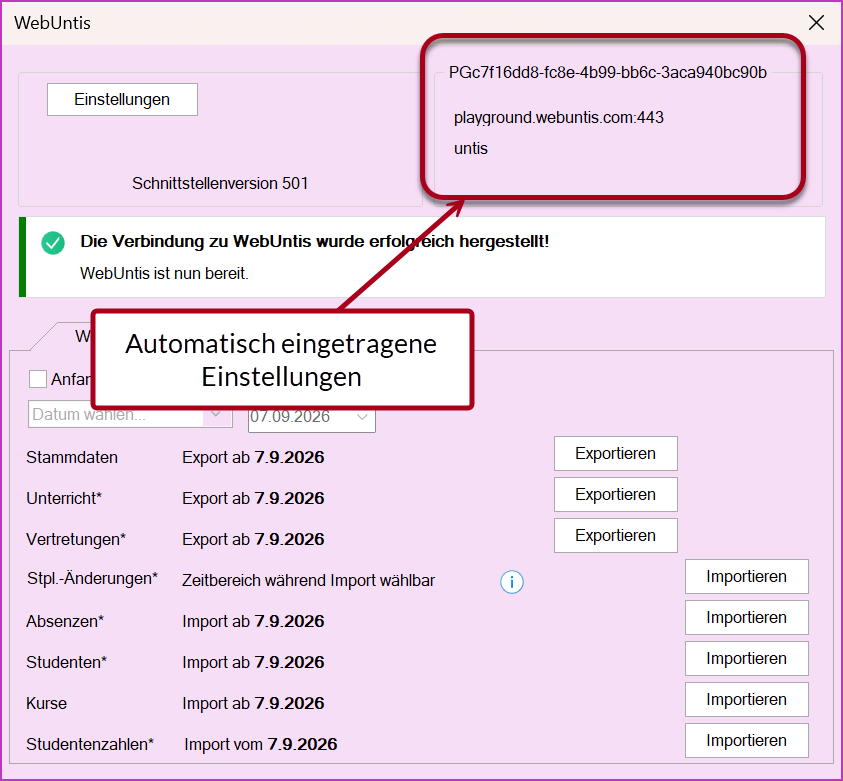Click the PGc7f16dd8 connection ID text

point(608,73)
